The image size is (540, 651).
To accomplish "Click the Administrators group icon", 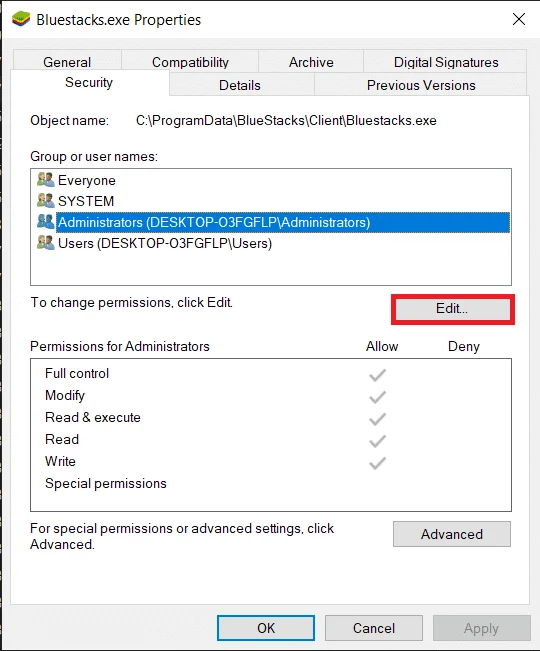I will coord(46,222).
